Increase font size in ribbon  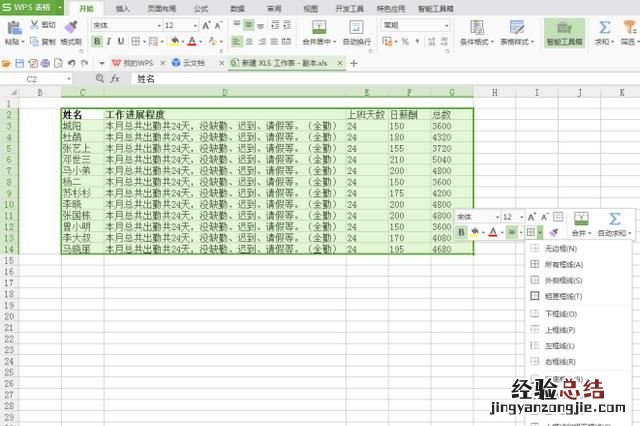[207, 25]
